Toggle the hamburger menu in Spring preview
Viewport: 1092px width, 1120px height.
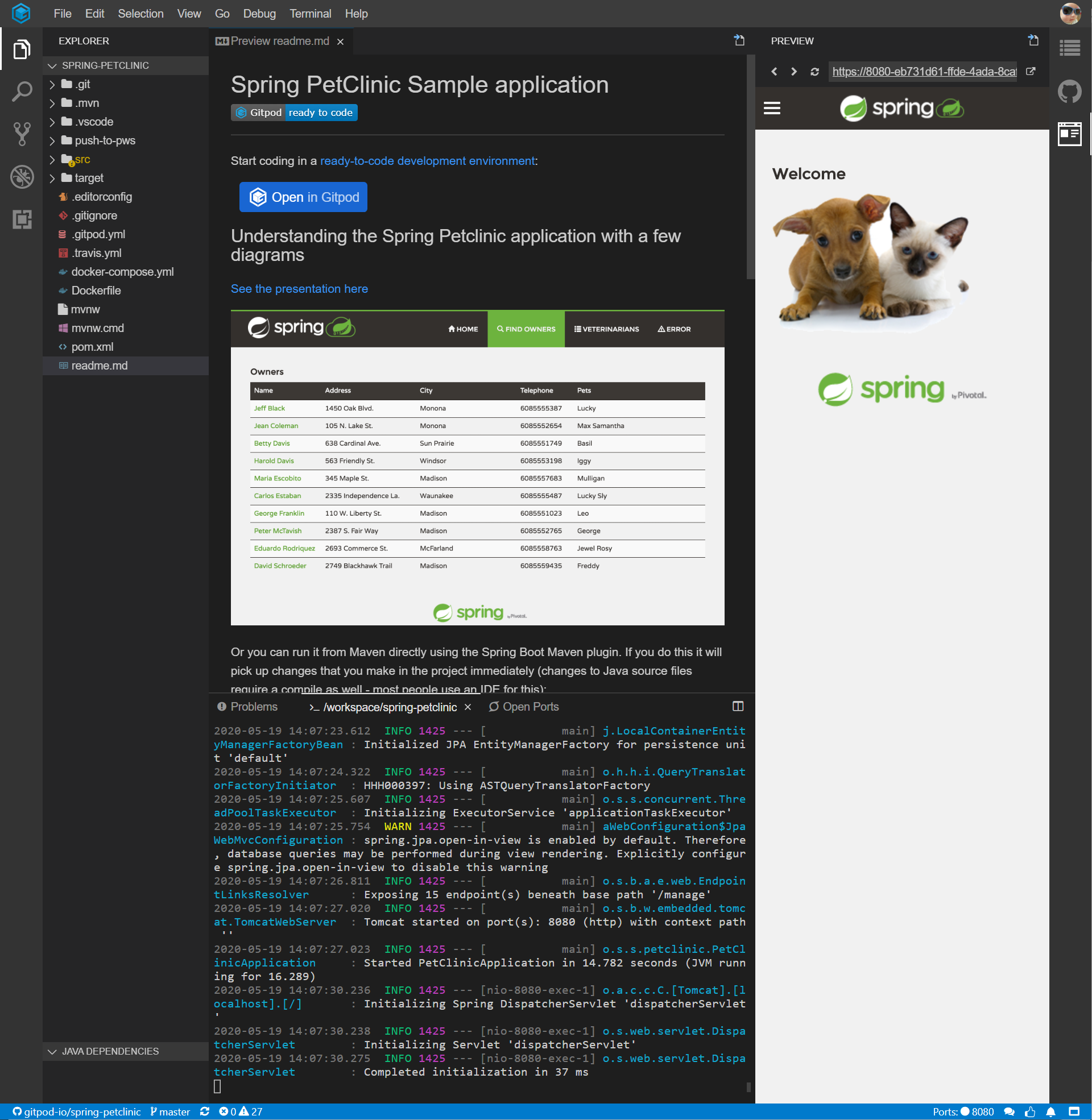point(772,108)
